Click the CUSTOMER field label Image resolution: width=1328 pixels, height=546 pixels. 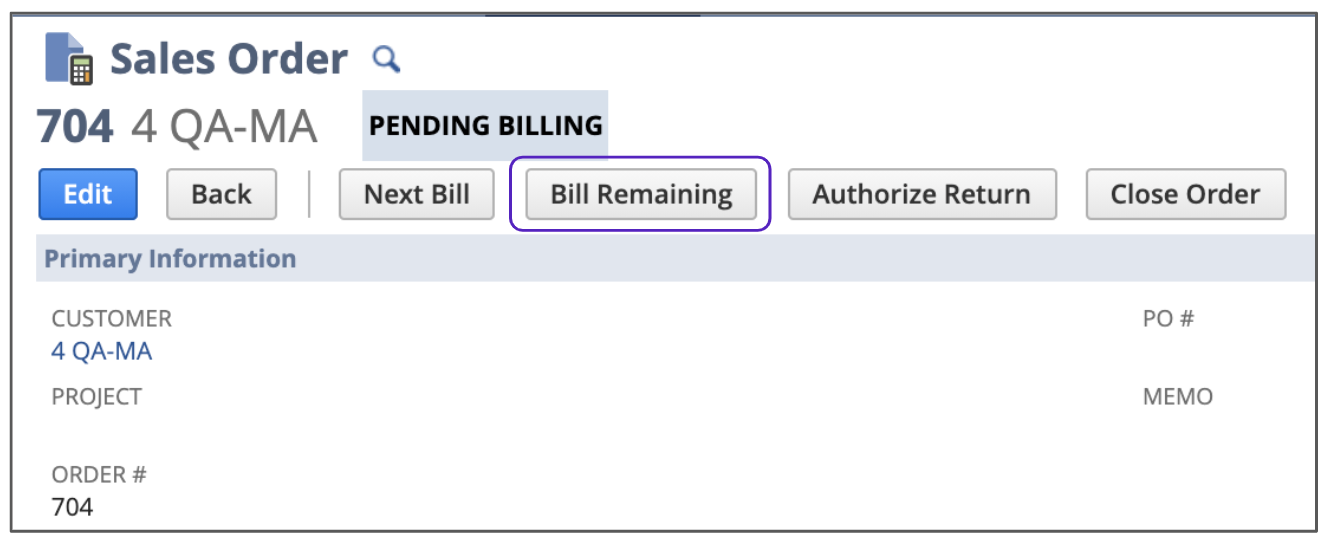point(111,319)
